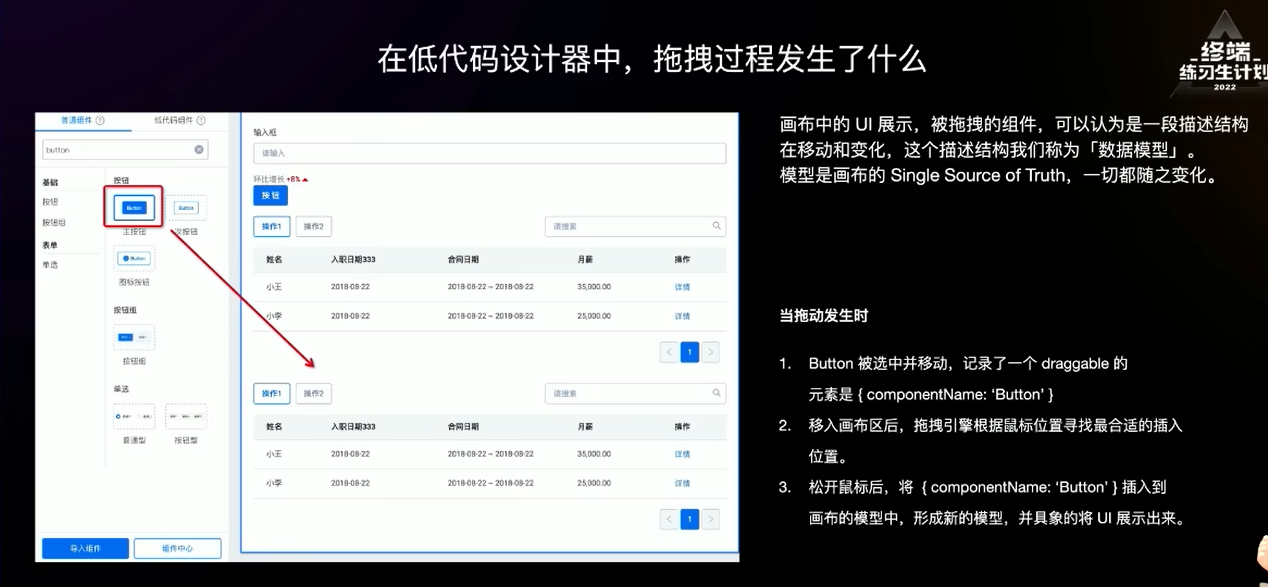Open the 按钮组 category in the sidebar list
Viewport: 1268px width, 587px height.
click(x=53, y=223)
